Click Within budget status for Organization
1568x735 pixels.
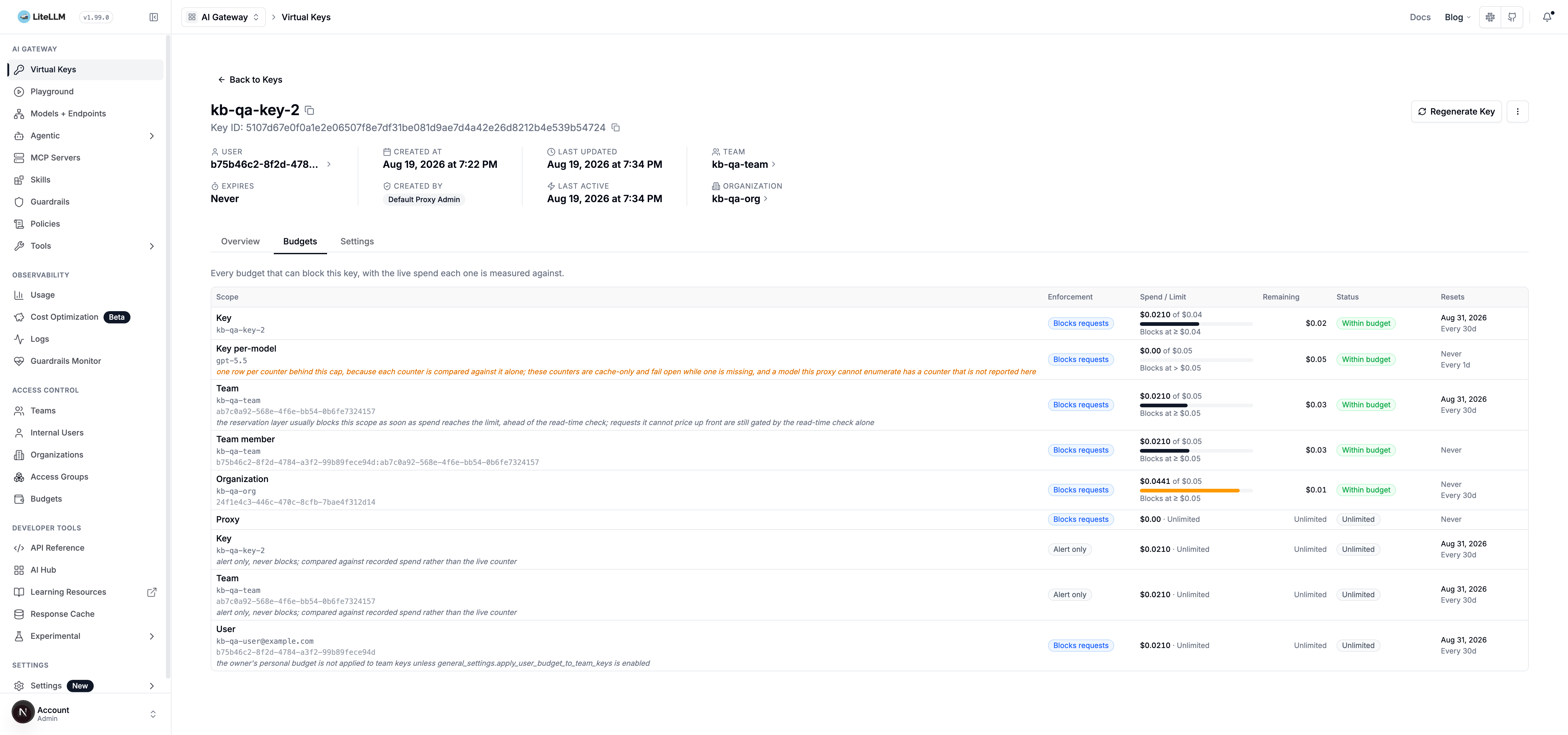pos(1366,490)
